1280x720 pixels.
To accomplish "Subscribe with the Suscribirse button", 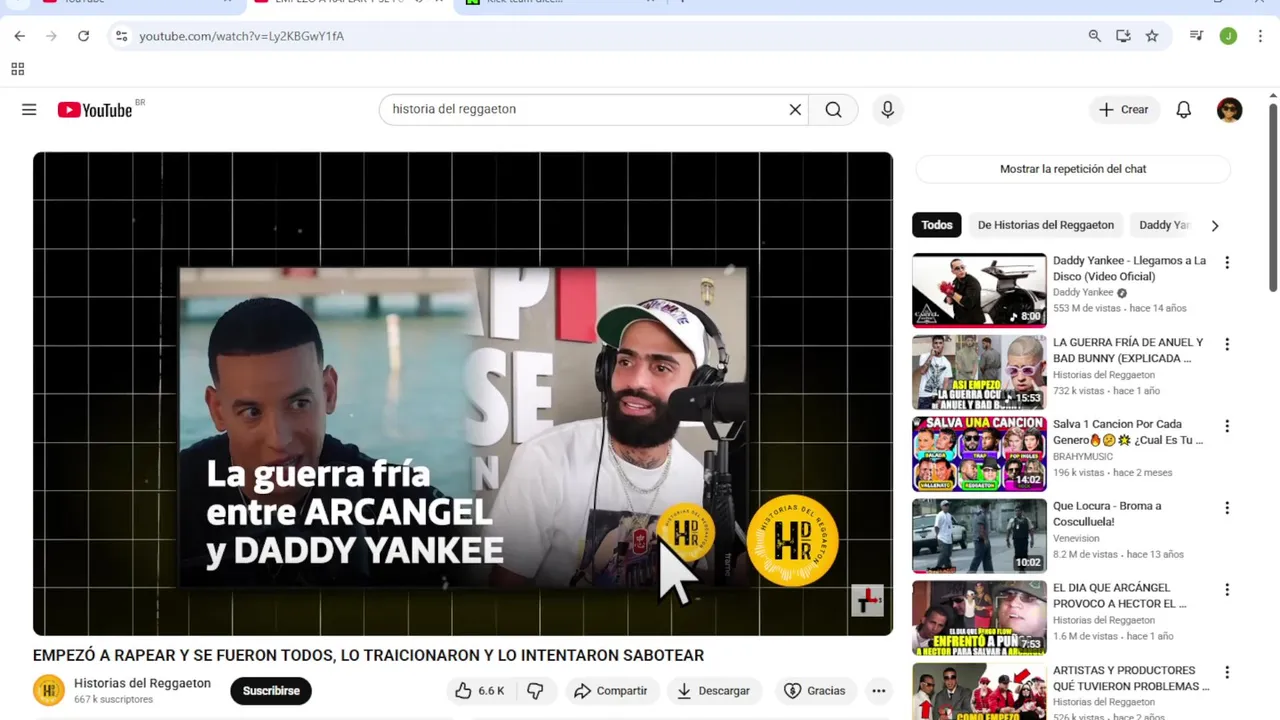I will [271, 691].
